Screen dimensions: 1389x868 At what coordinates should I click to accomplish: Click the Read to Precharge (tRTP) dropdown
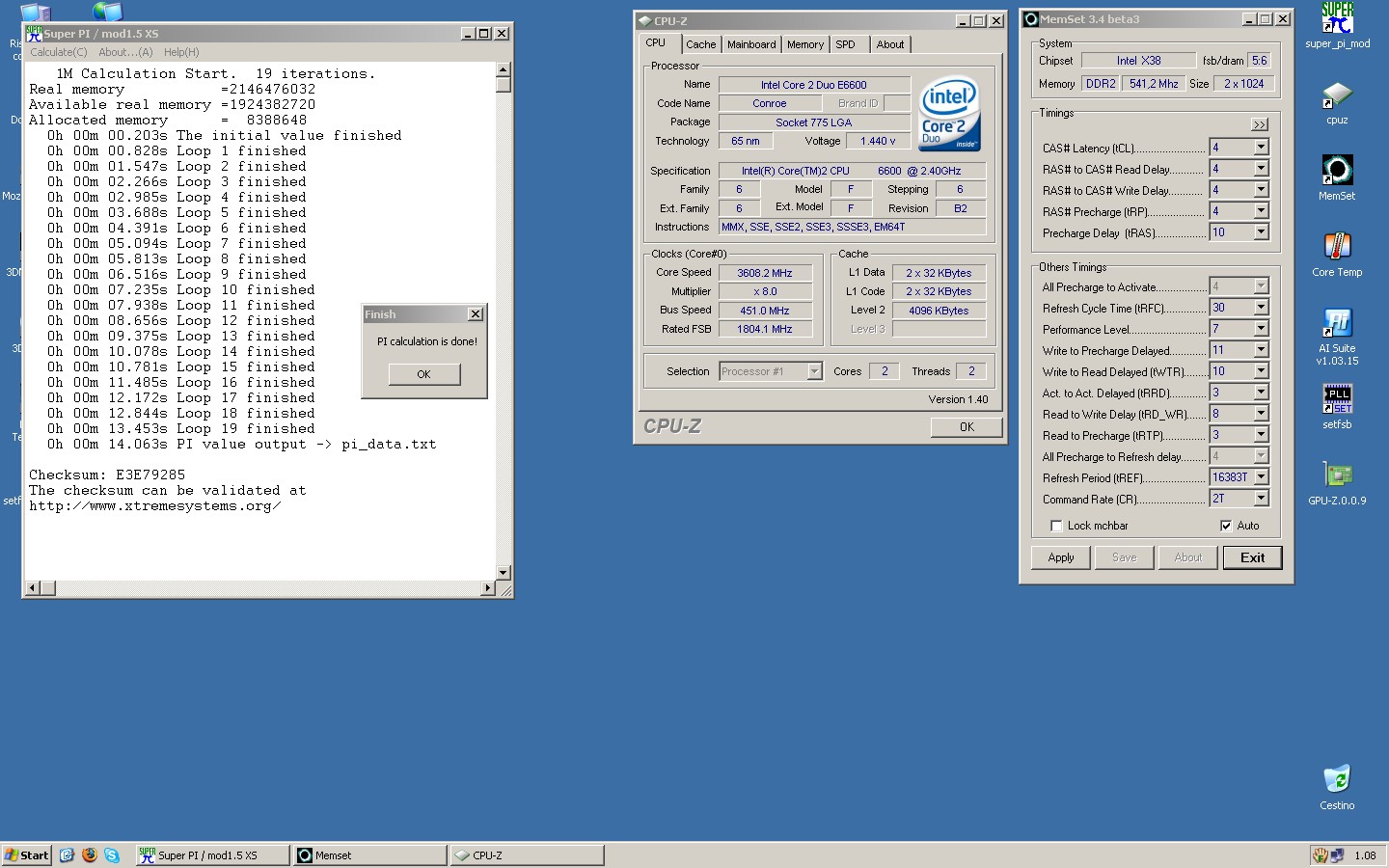pyautogui.click(x=1261, y=435)
